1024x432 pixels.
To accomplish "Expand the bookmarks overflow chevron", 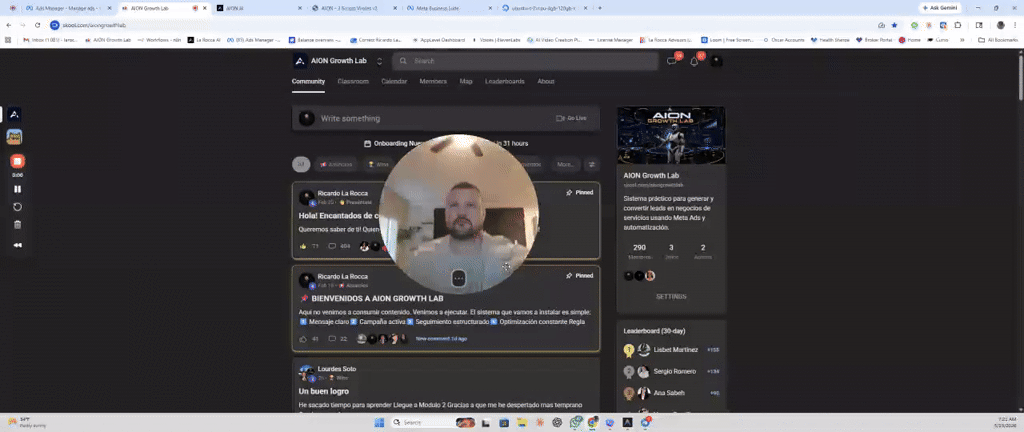I will point(962,40).
